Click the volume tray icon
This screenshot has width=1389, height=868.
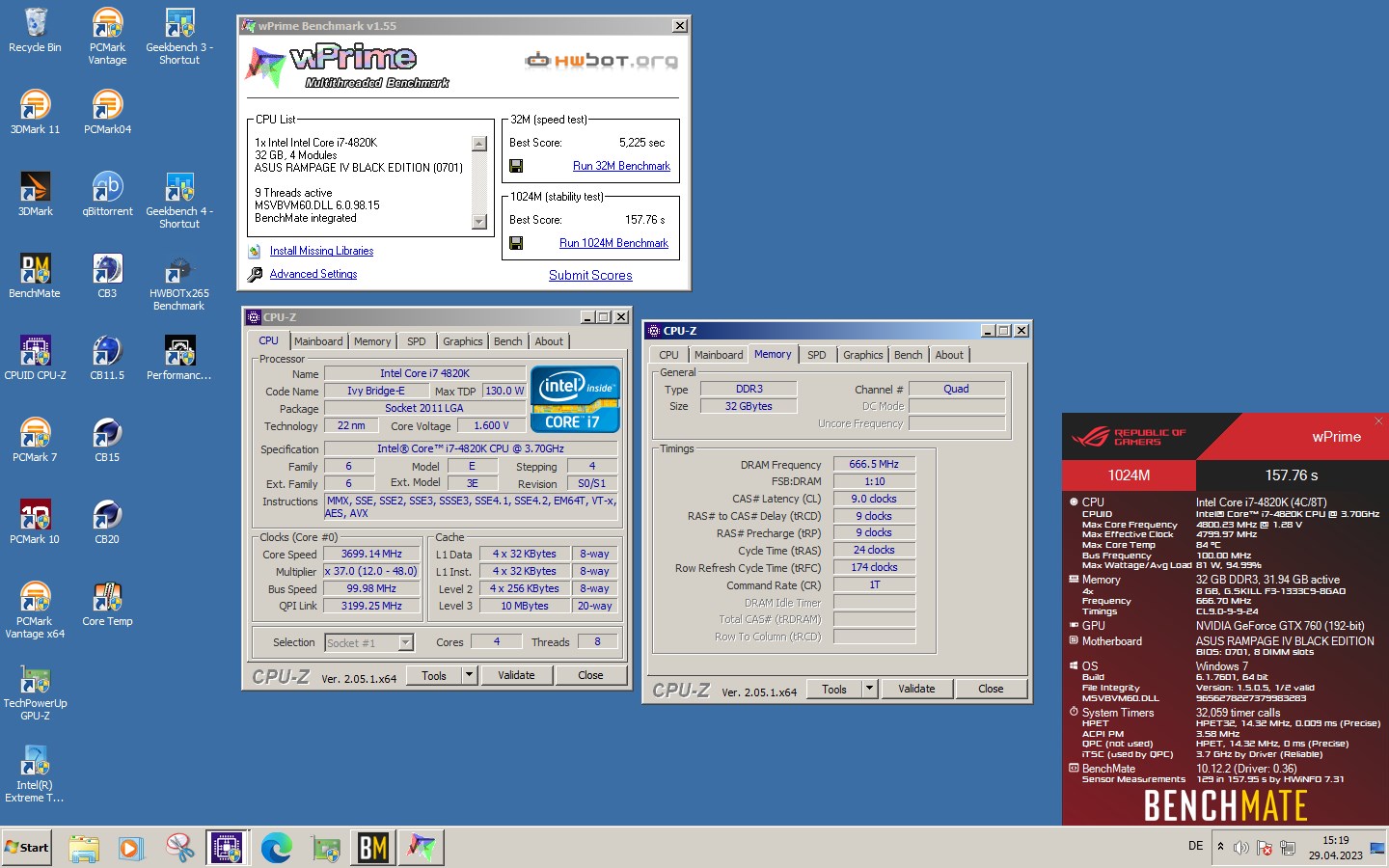1241,848
